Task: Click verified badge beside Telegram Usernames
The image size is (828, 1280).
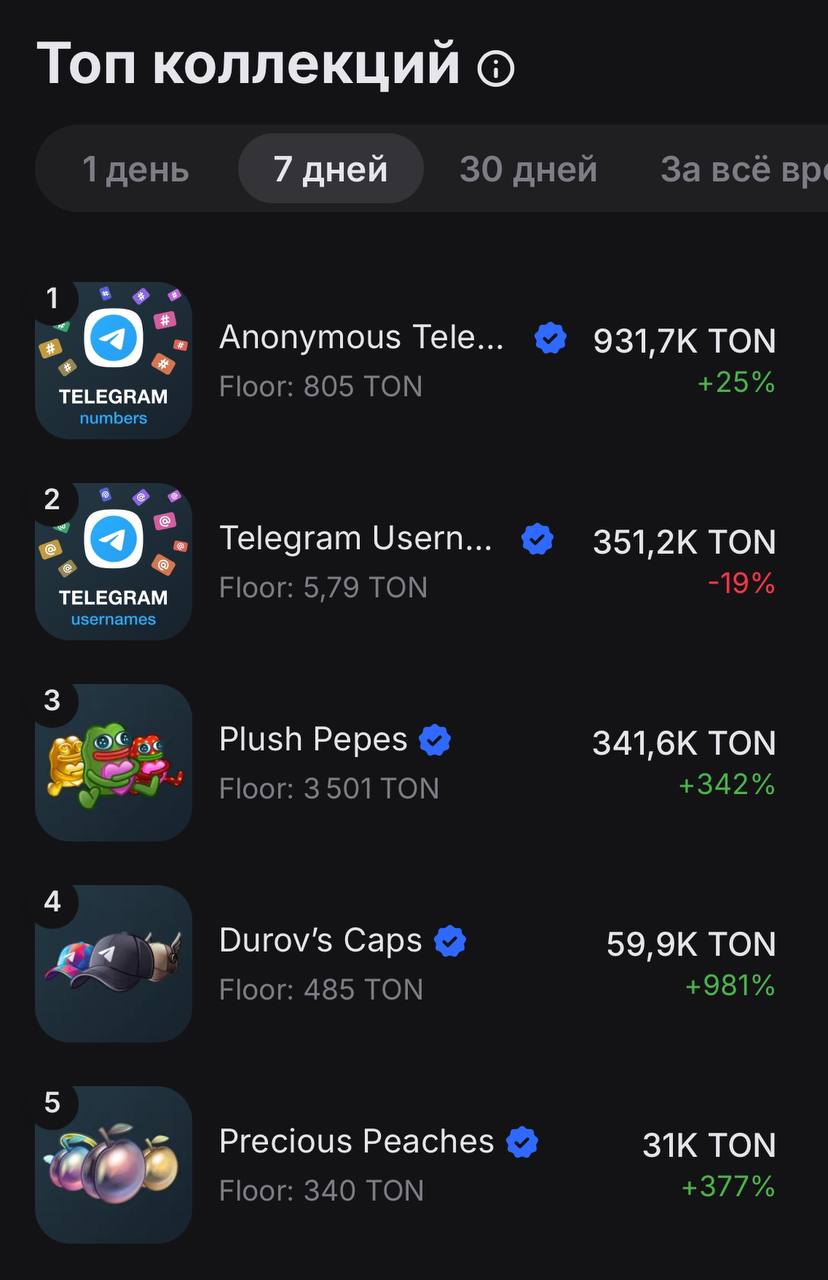Action: point(538,540)
